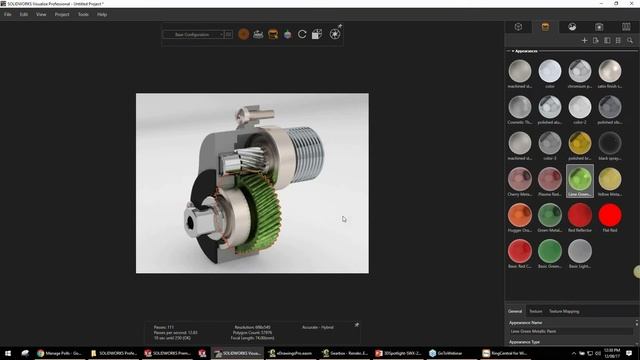
Task: Switch to the Models palette tab
Action: [518, 27]
